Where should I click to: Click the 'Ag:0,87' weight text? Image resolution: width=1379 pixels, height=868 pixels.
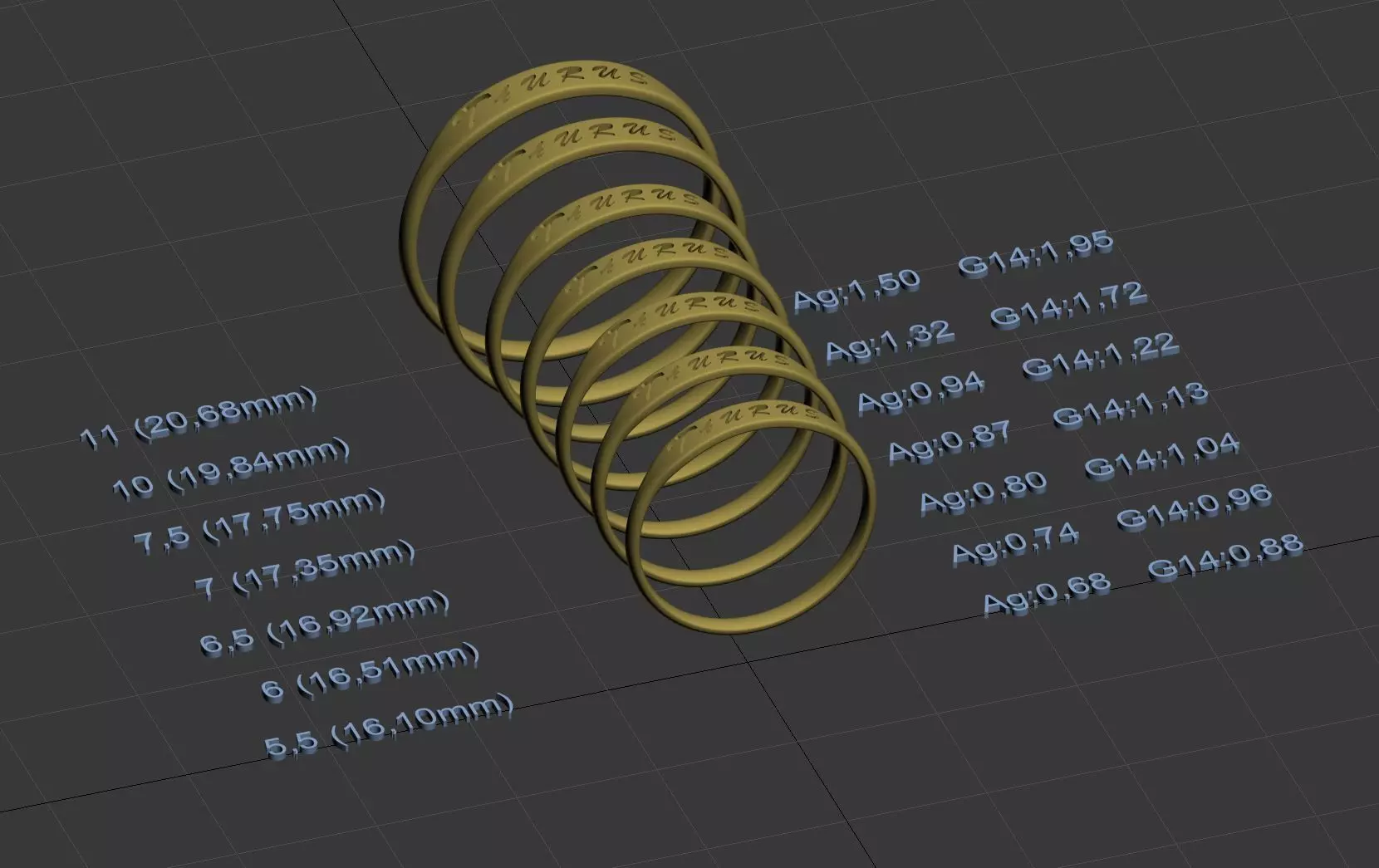click(x=951, y=441)
